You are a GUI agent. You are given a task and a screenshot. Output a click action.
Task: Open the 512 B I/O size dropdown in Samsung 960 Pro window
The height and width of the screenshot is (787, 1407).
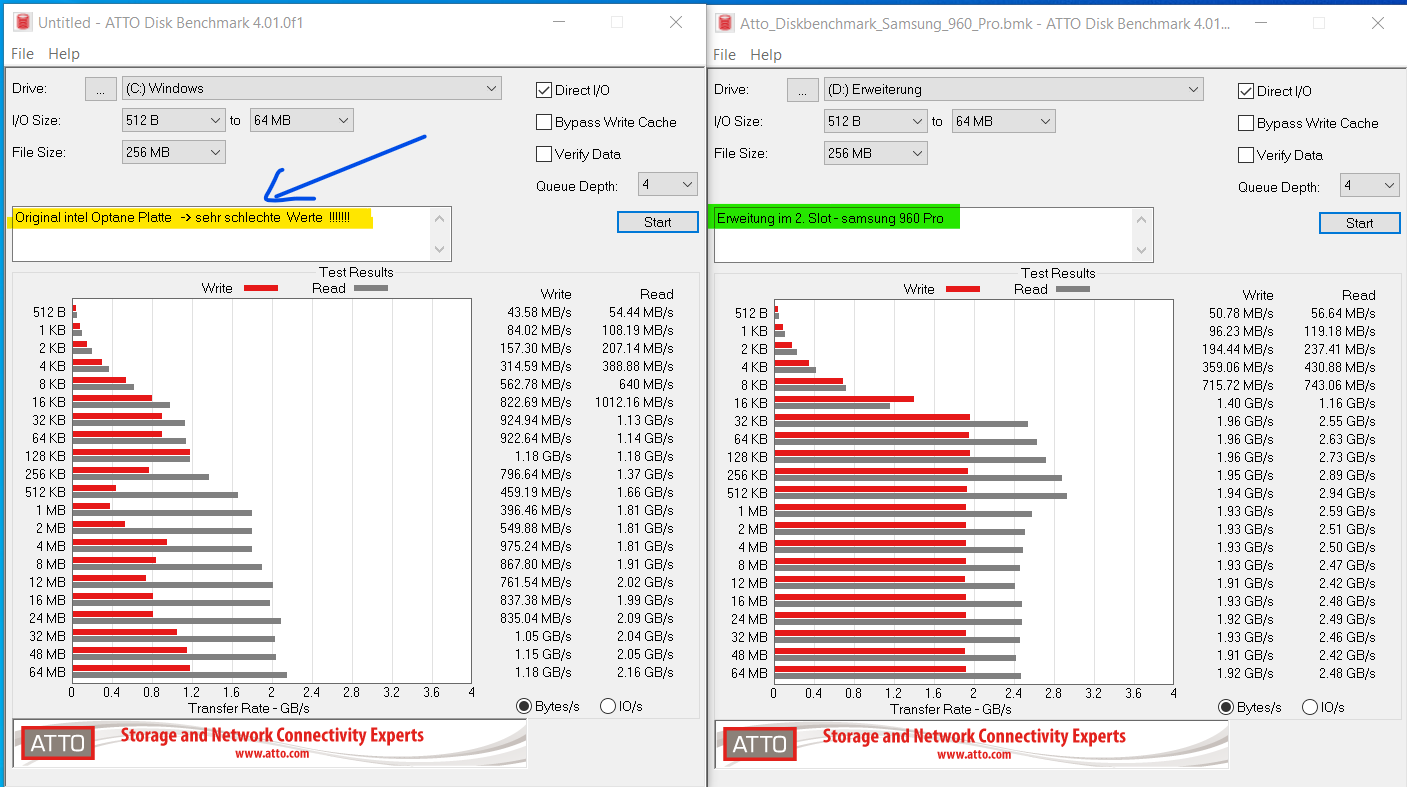(875, 121)
